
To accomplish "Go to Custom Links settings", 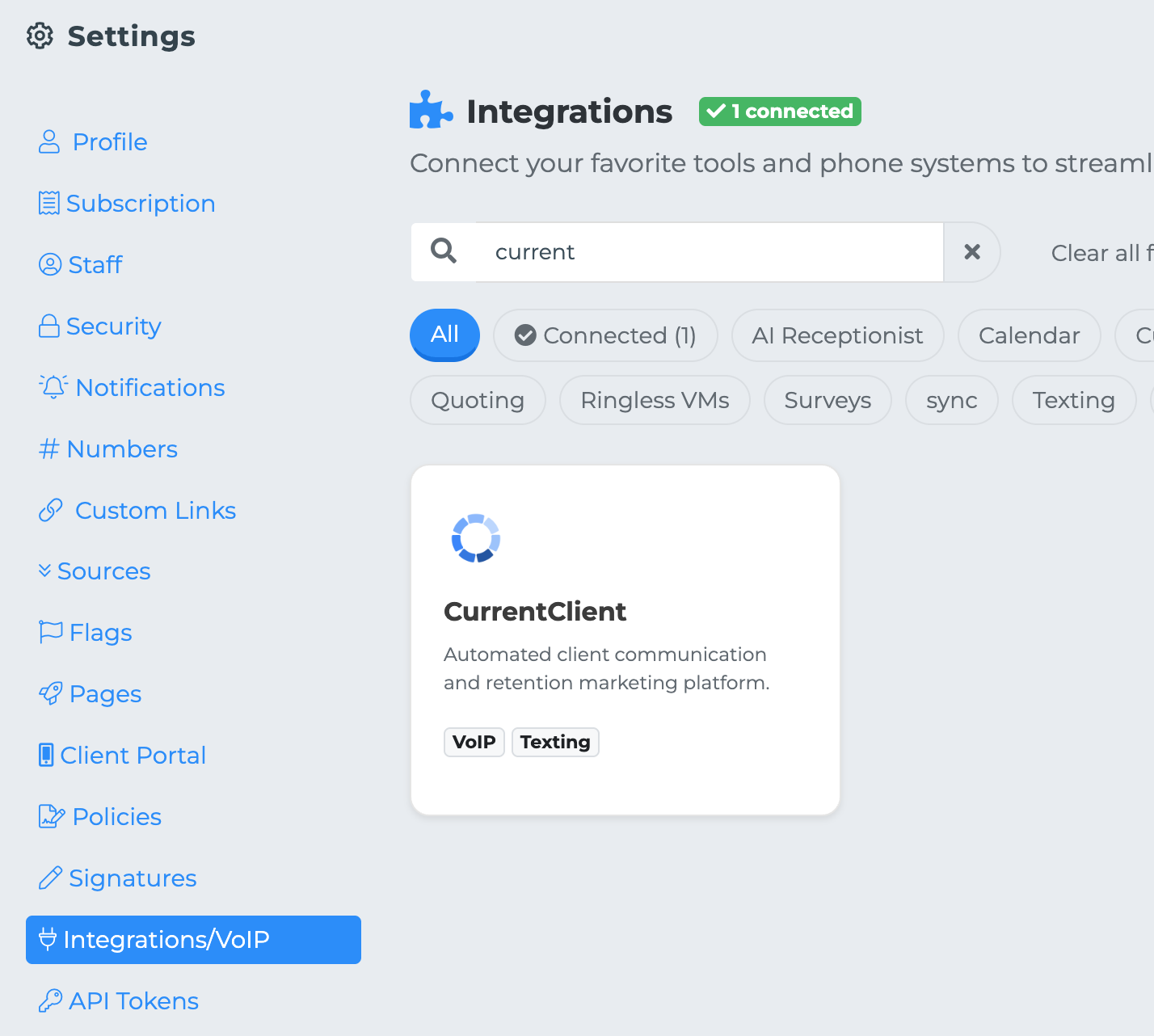I will coord(155,510).
